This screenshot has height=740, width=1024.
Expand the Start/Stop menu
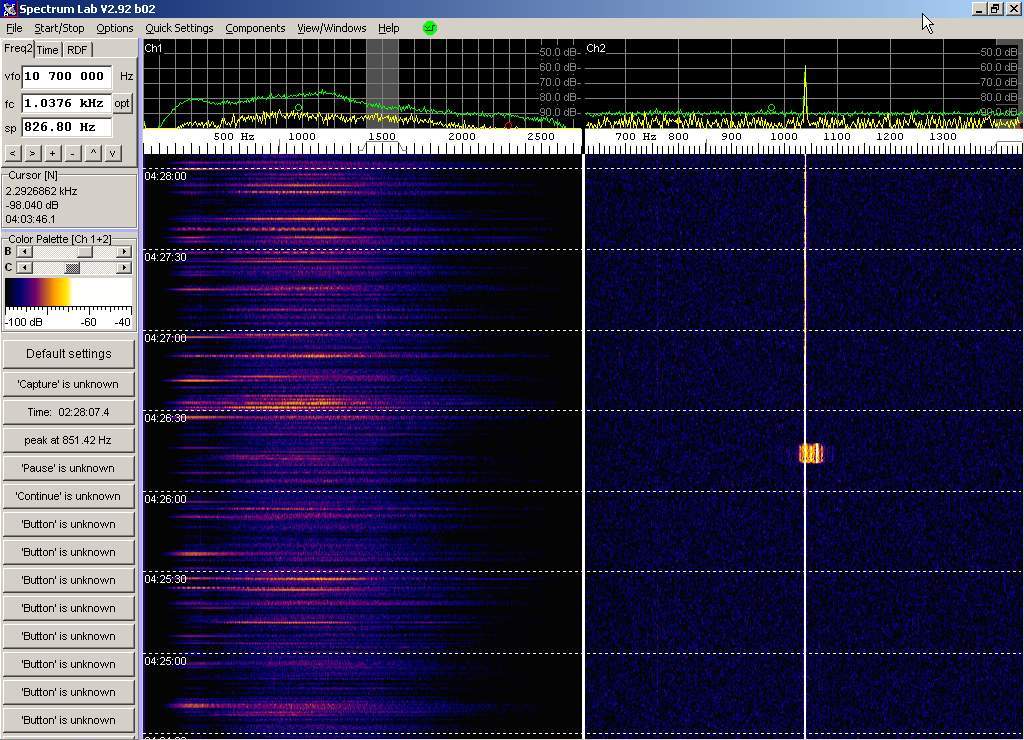pos(59,28)
